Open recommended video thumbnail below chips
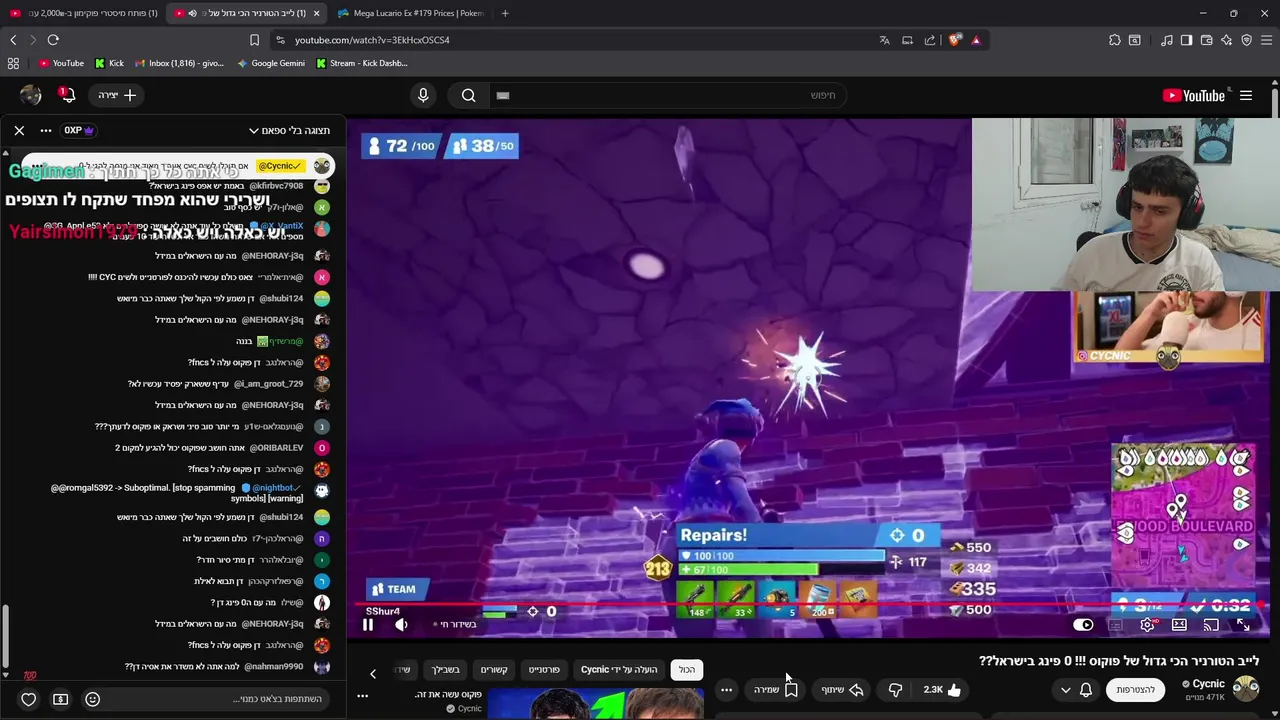 (596, 704)
